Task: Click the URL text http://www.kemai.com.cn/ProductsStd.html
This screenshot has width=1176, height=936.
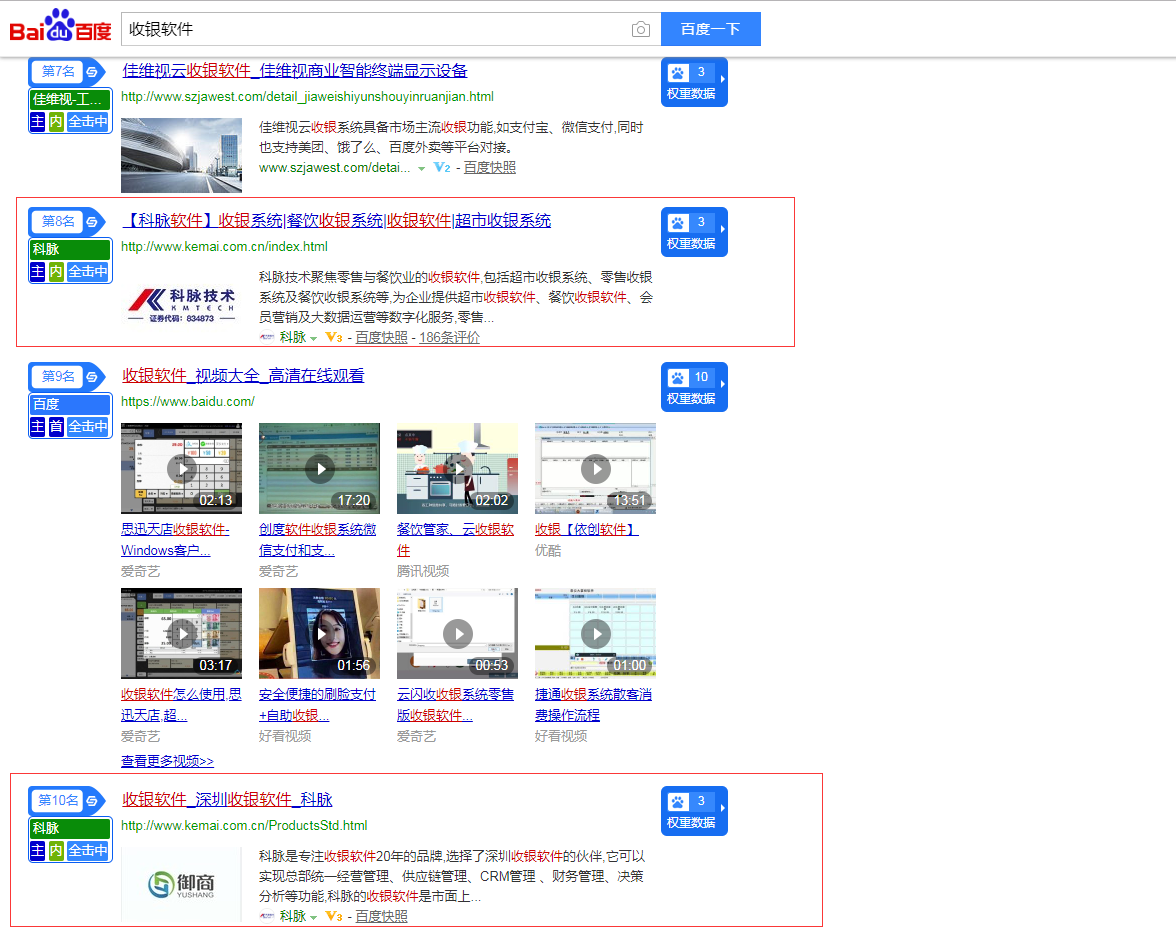Action: click(244, 826)
